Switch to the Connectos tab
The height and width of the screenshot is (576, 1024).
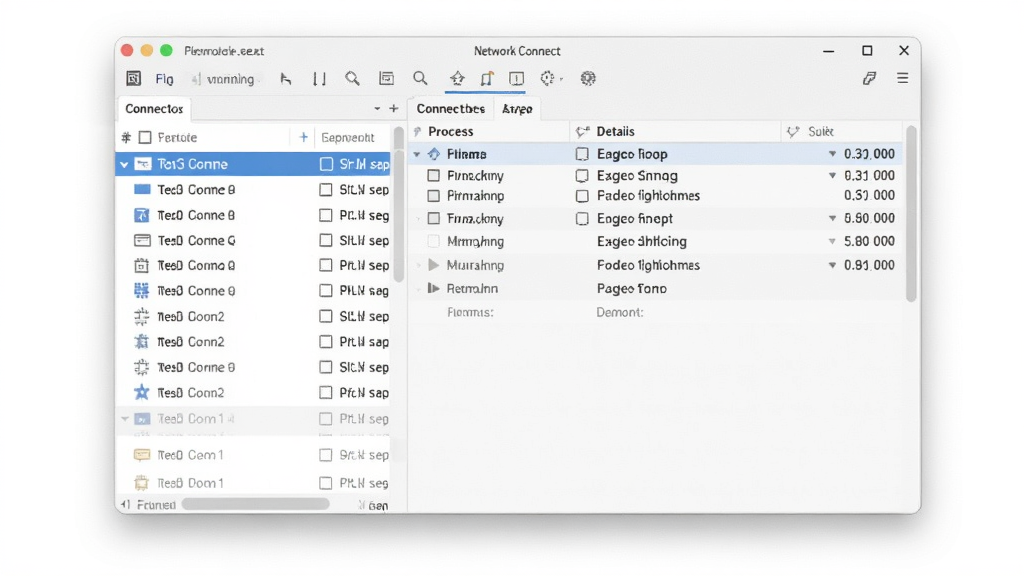point(154,108)
